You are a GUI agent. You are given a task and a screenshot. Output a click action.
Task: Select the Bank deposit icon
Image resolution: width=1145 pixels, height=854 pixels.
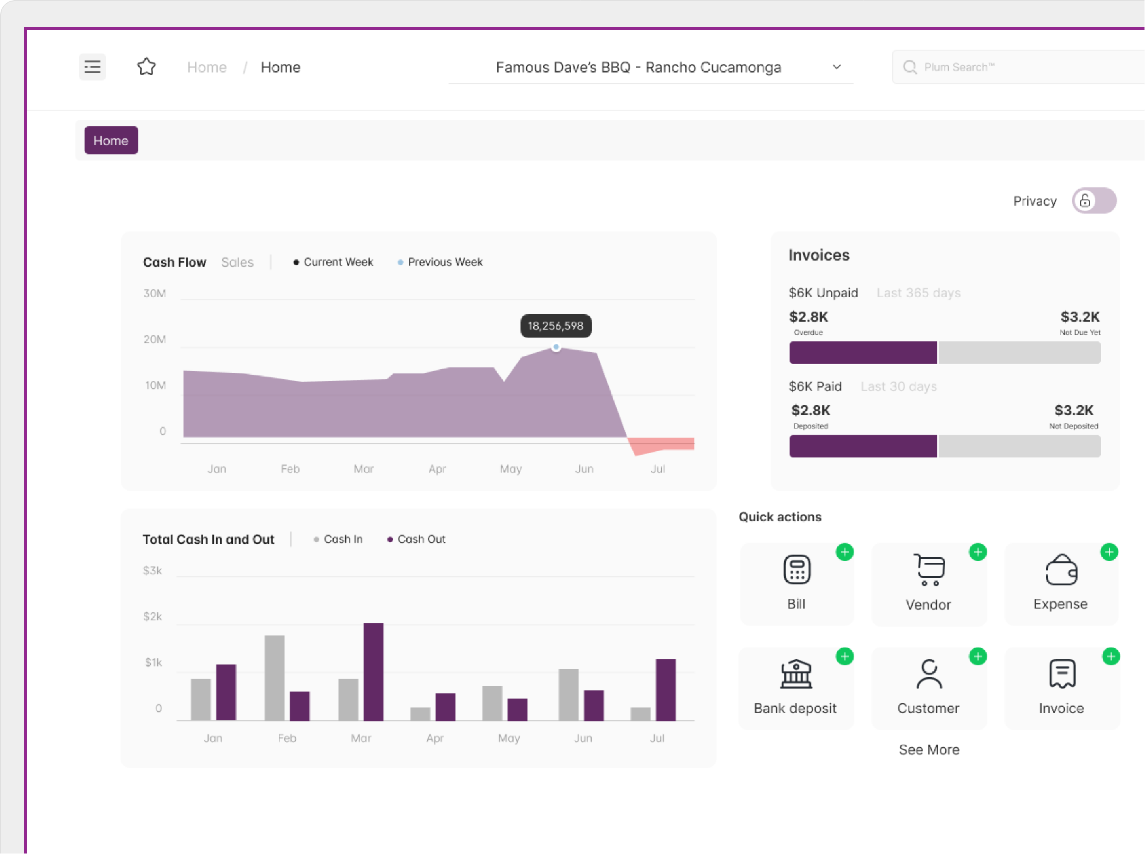pos(796,674)
